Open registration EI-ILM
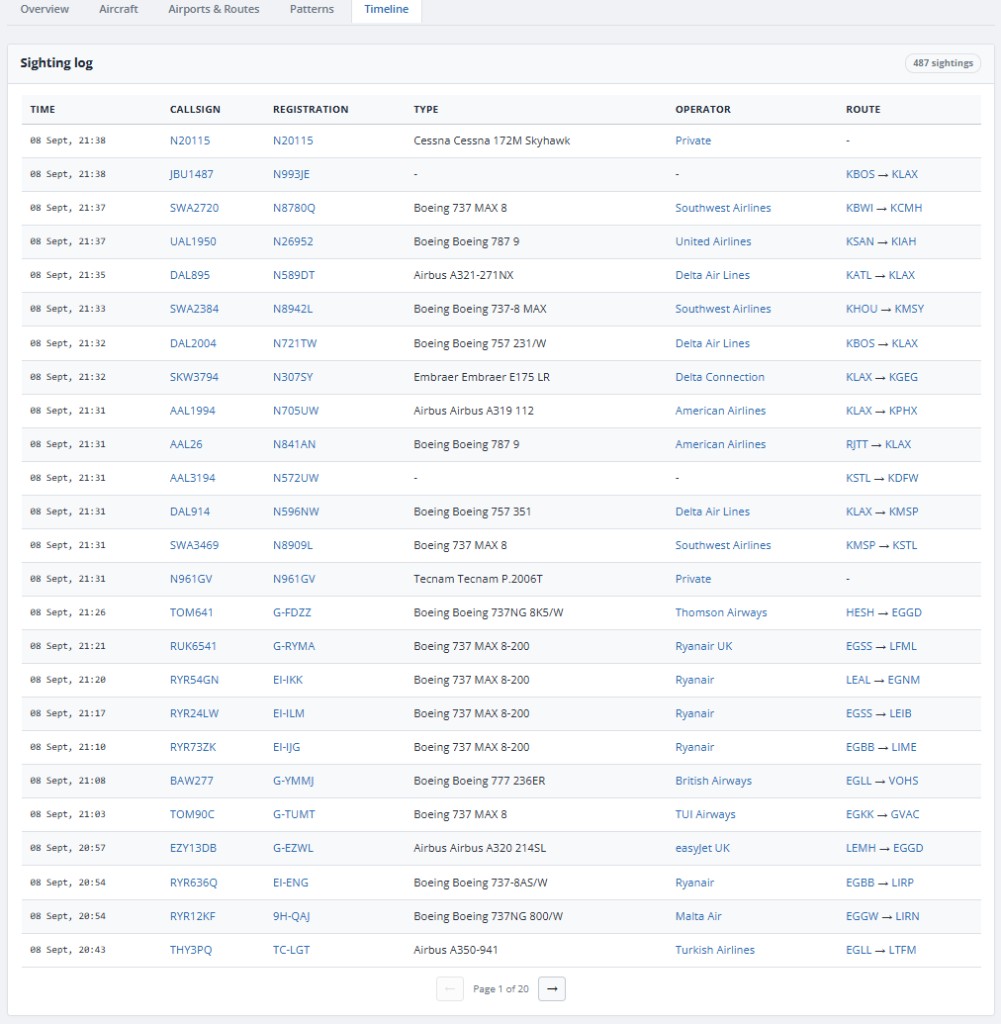 (x=289, y=714)
